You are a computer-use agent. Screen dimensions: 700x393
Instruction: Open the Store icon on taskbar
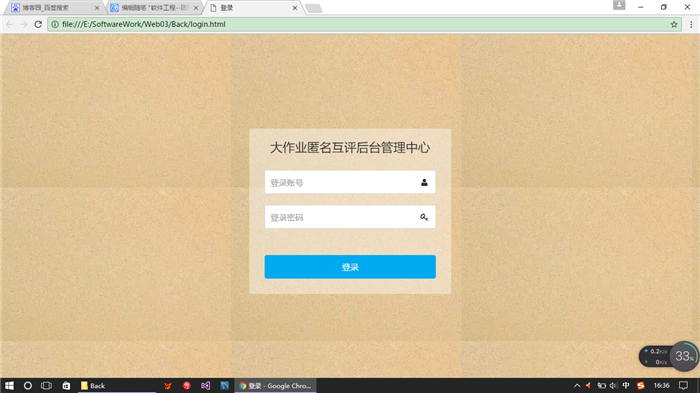66,385
